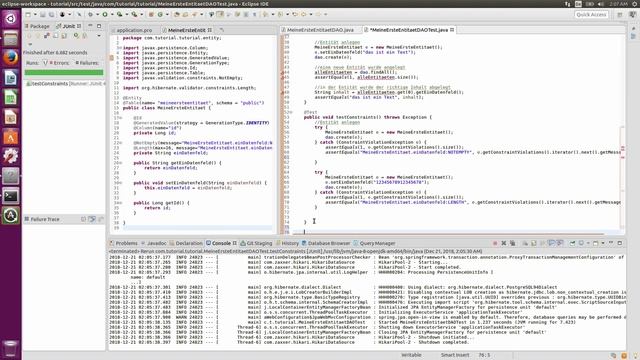Minimize the JUnit view panel
This screenshot has height=360, width=640.
(x=90, y=26)
